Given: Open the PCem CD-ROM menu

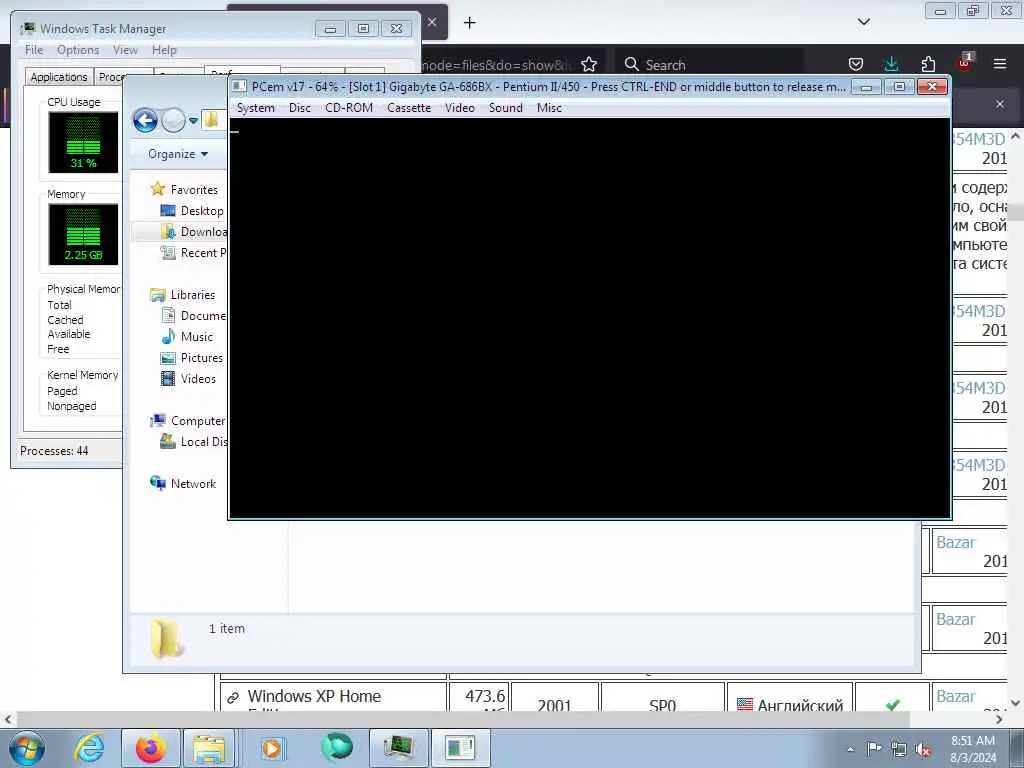Looking at the screenshot, I should coord(349,108).
